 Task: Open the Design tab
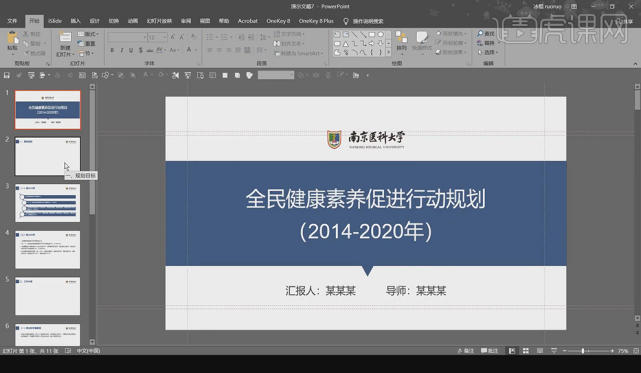point(95,21)
